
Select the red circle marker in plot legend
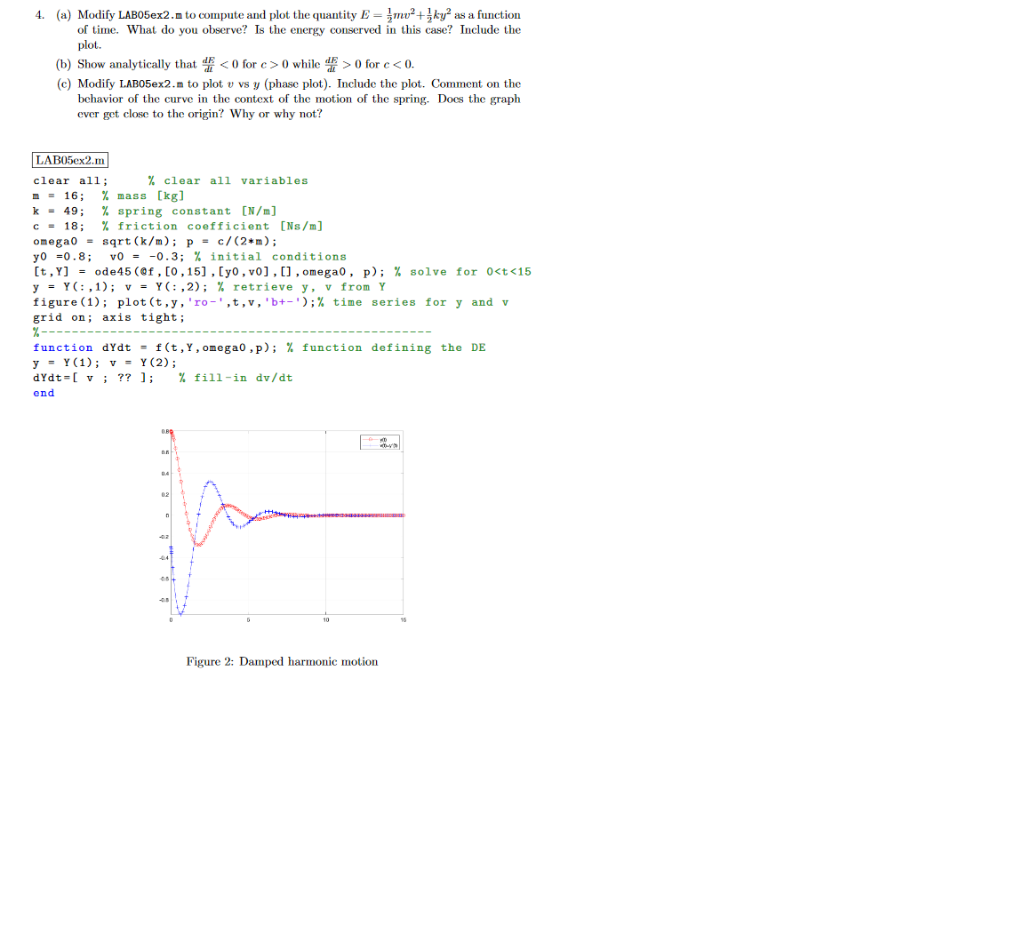tap(370, 439)
